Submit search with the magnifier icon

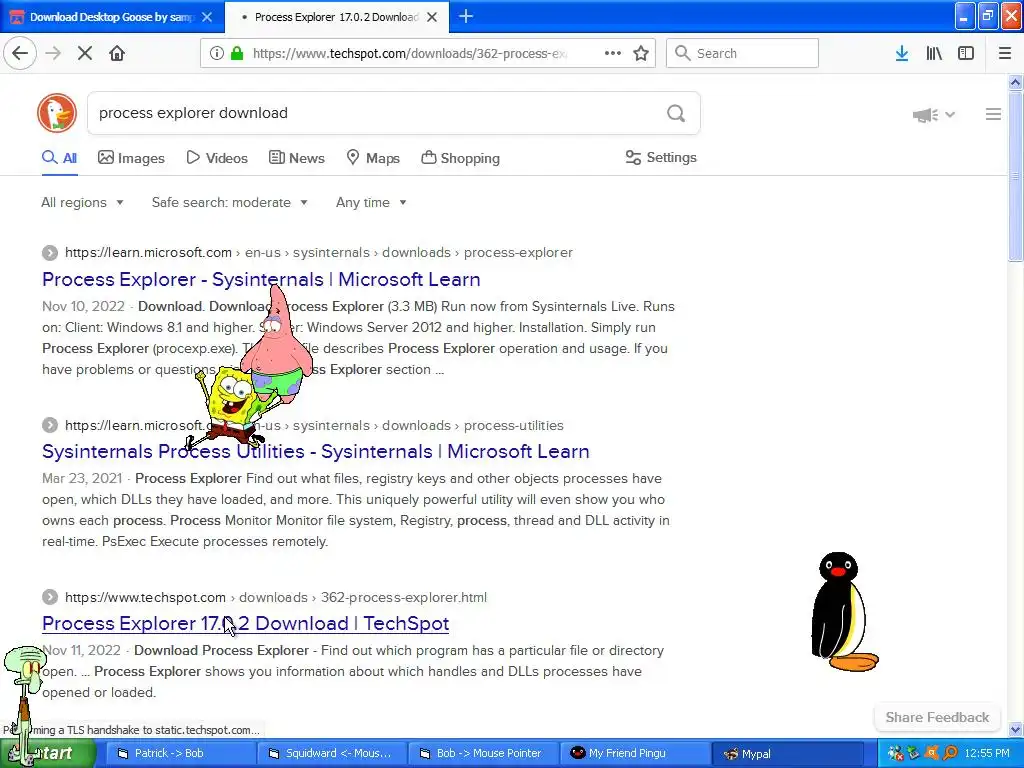(x=676, y=113)
